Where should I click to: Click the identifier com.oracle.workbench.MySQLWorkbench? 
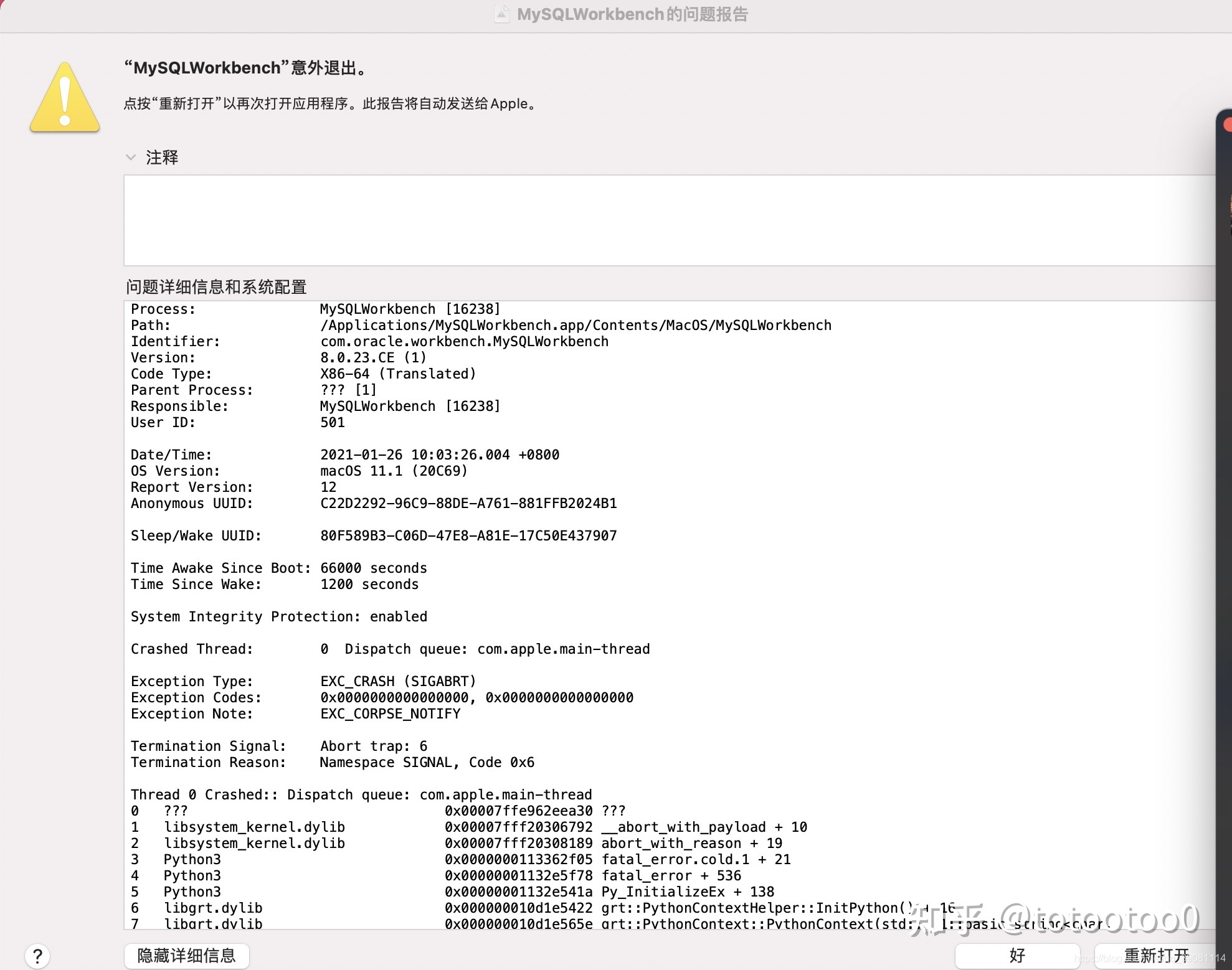pyautogui.click(x=465, y=342)
